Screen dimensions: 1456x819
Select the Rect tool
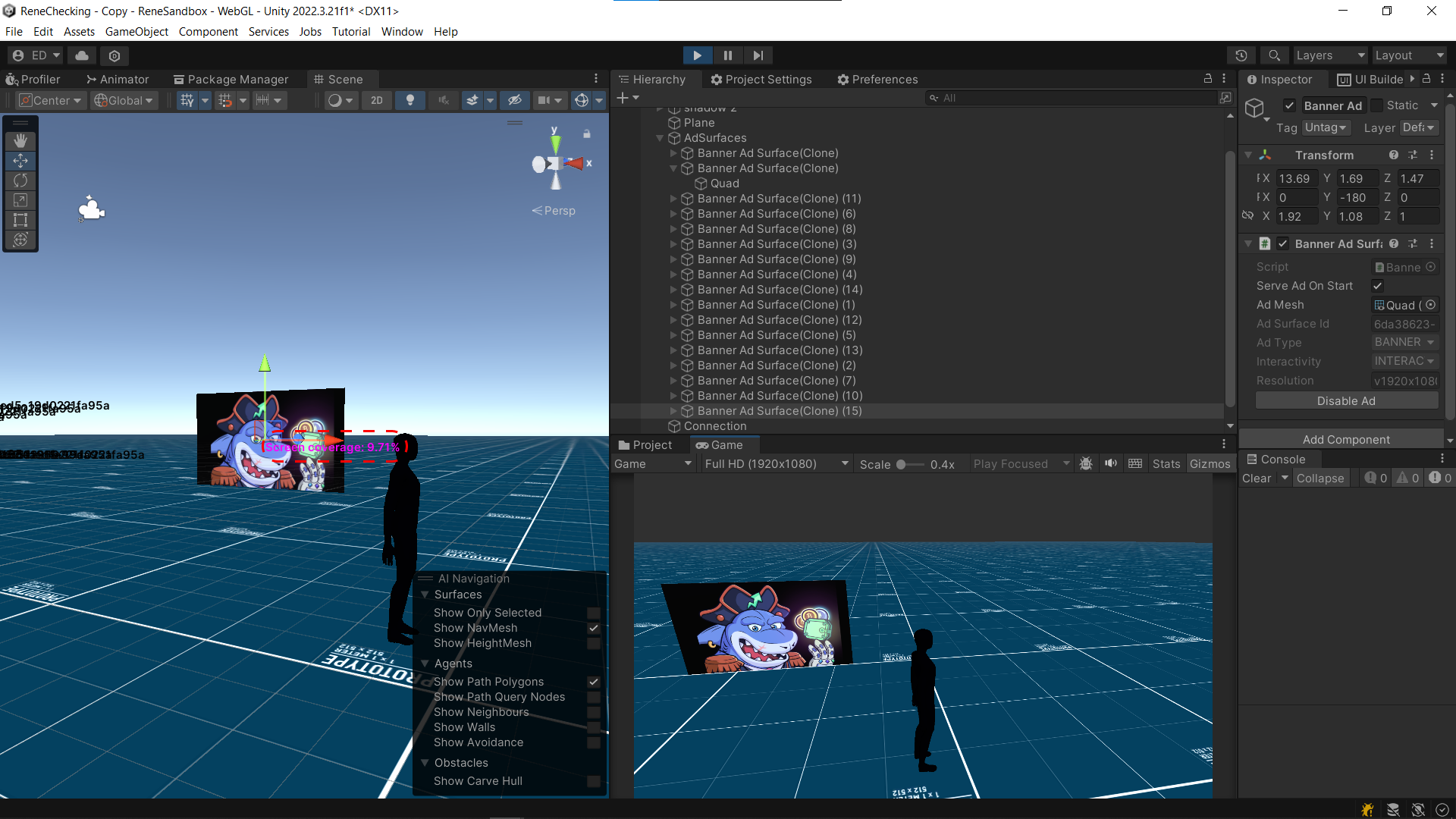(20, 220)
